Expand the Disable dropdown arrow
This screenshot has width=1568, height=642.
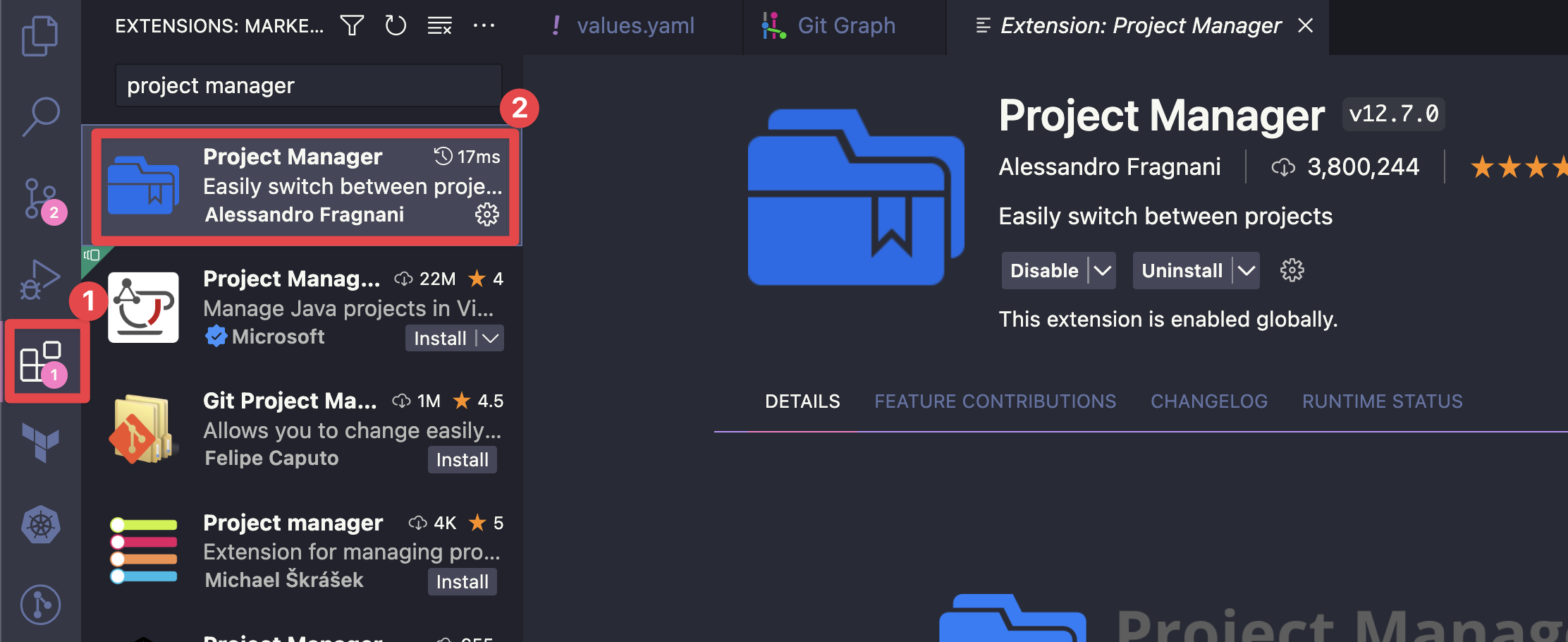[x=1103, y=271]
